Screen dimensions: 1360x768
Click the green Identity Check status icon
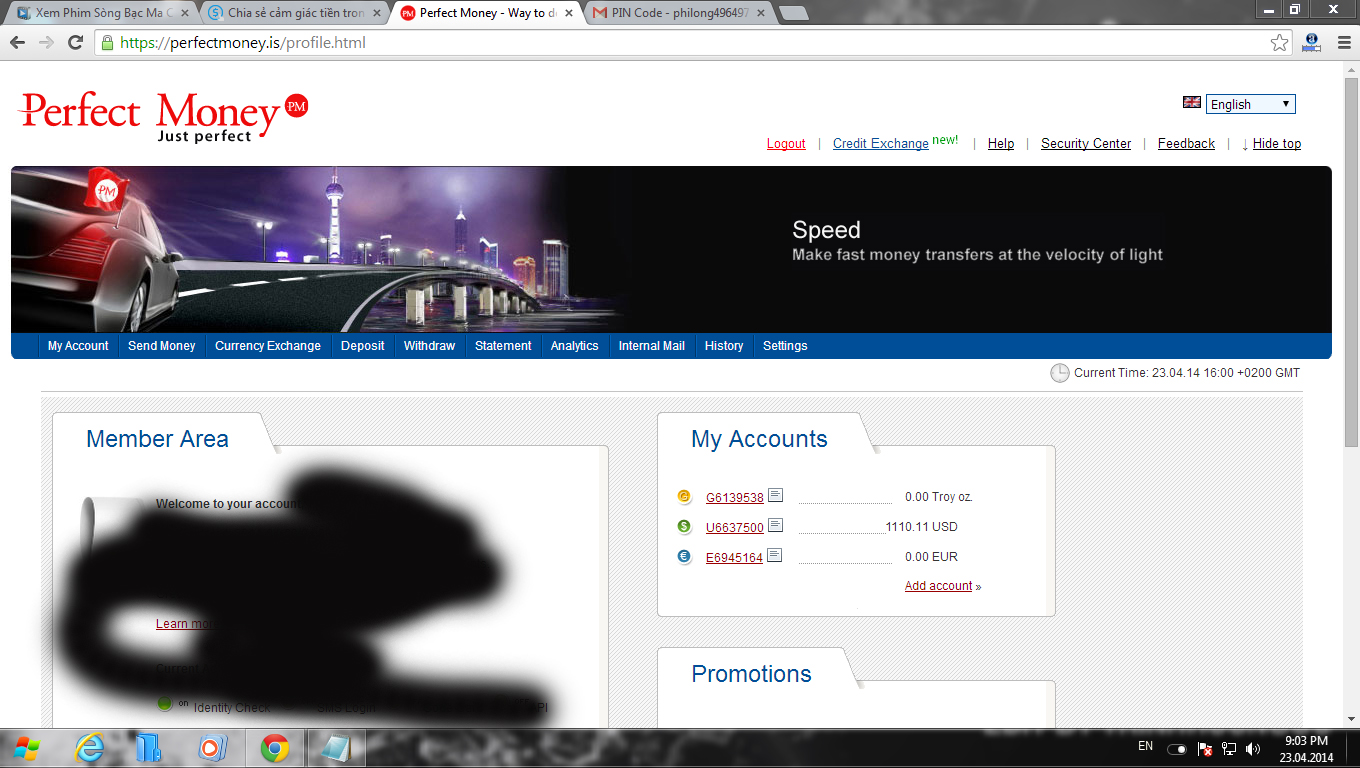(x=165, y=704)
